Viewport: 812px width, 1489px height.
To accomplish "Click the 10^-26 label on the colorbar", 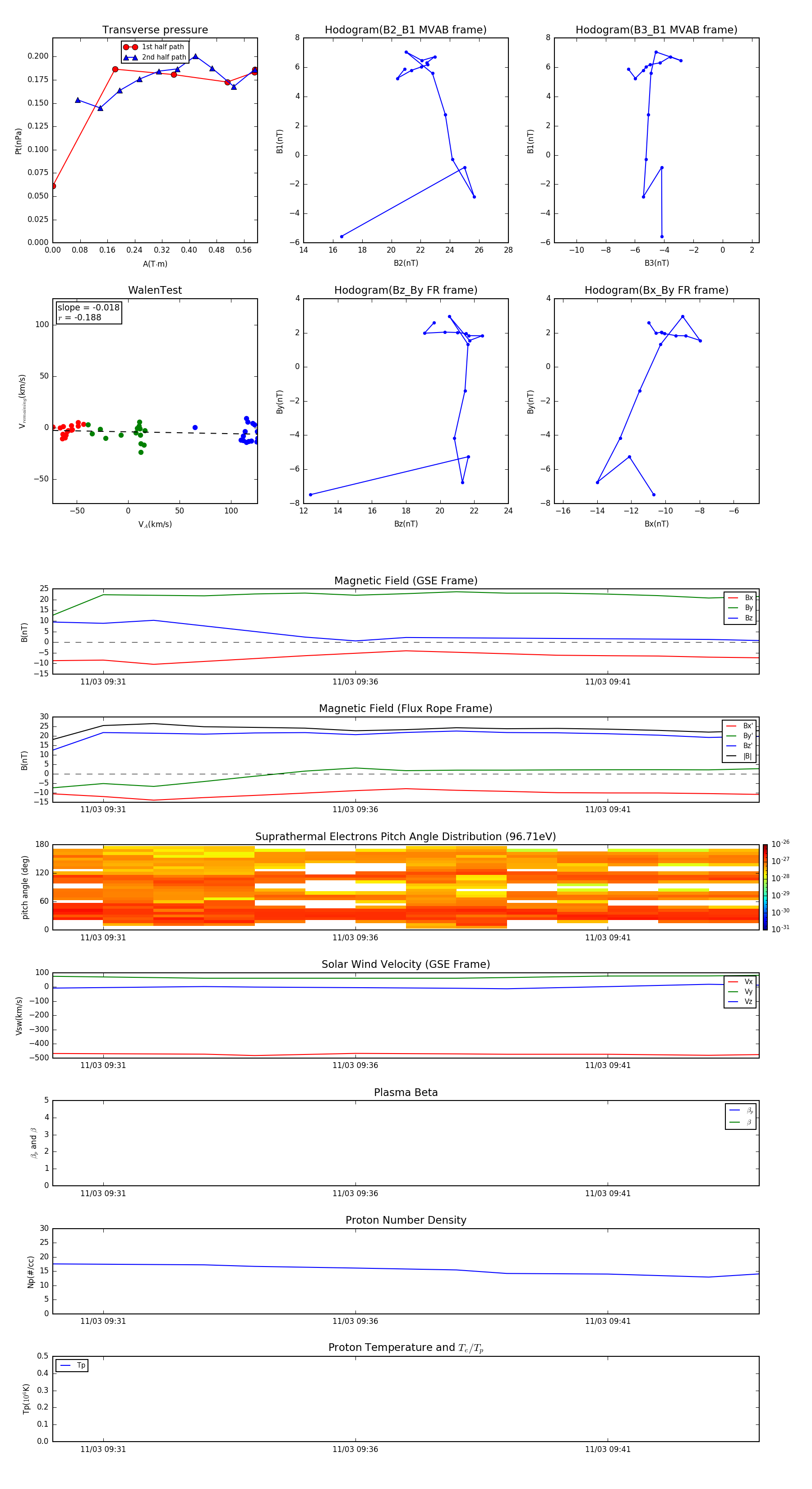I will tap(780, 844).
